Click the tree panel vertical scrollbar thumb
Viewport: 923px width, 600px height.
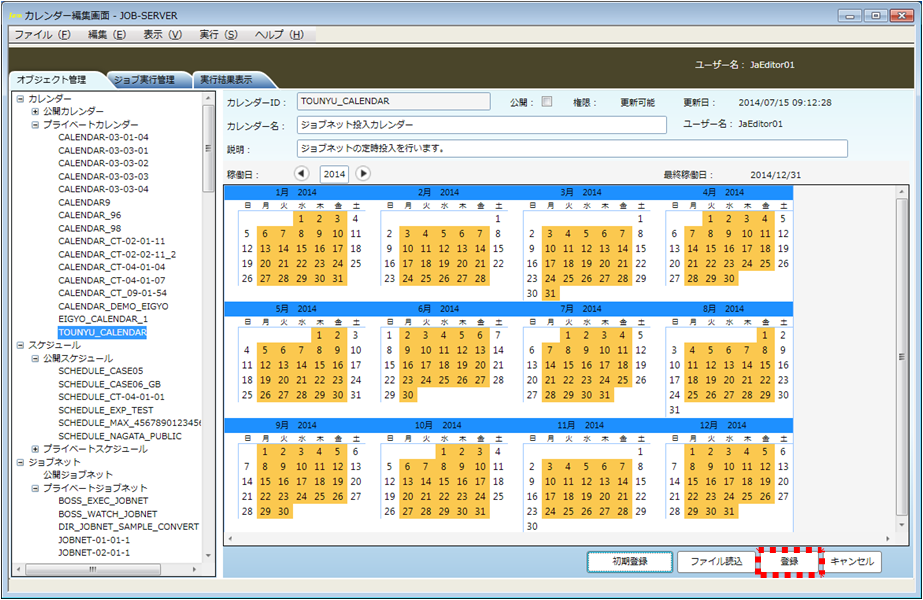208,148
